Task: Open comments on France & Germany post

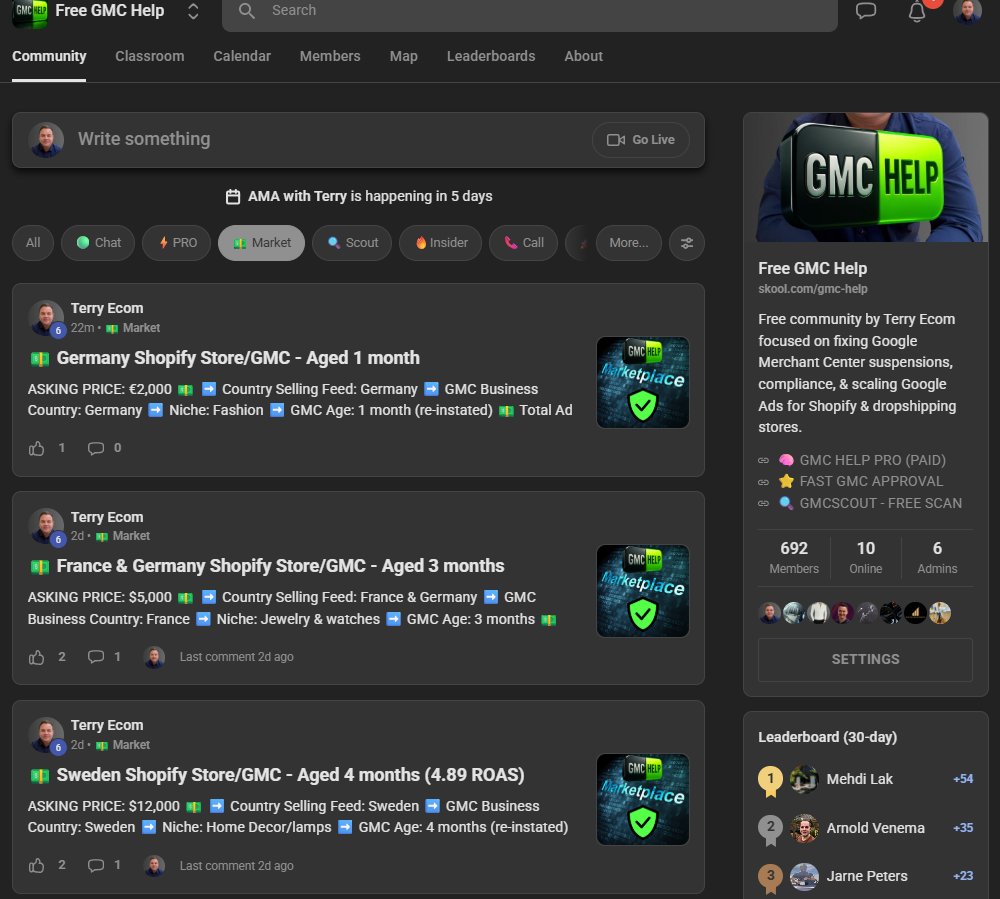Action: [x=96, y=657]
